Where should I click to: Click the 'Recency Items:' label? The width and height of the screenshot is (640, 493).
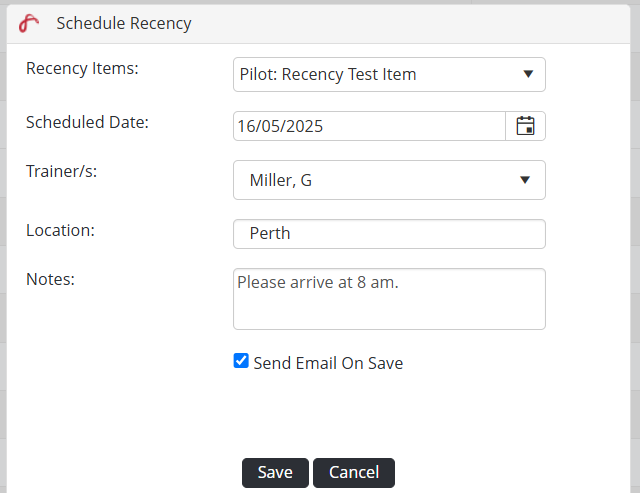click(82, 69)
